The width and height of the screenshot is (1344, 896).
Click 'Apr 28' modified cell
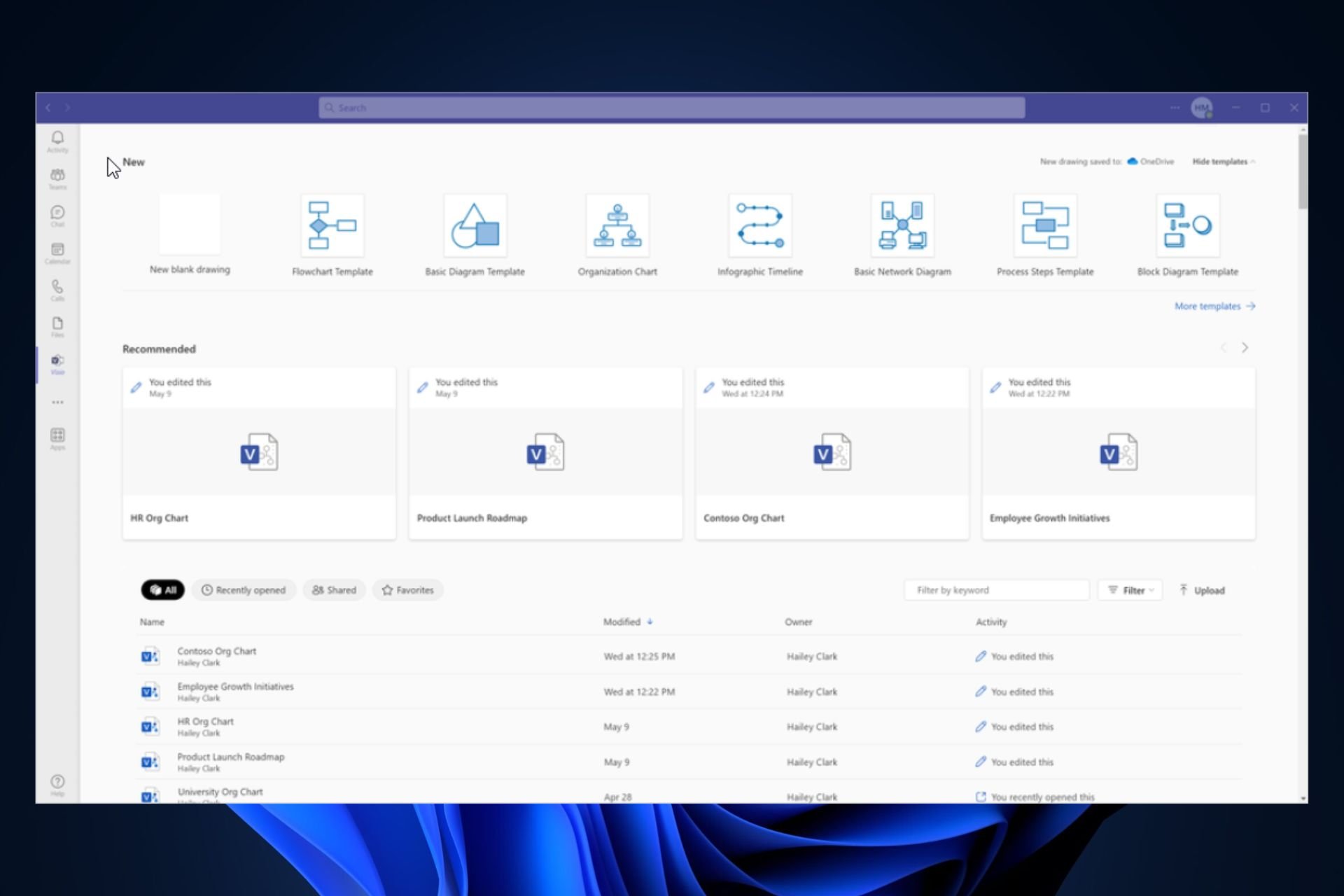(x=617, y=797)
